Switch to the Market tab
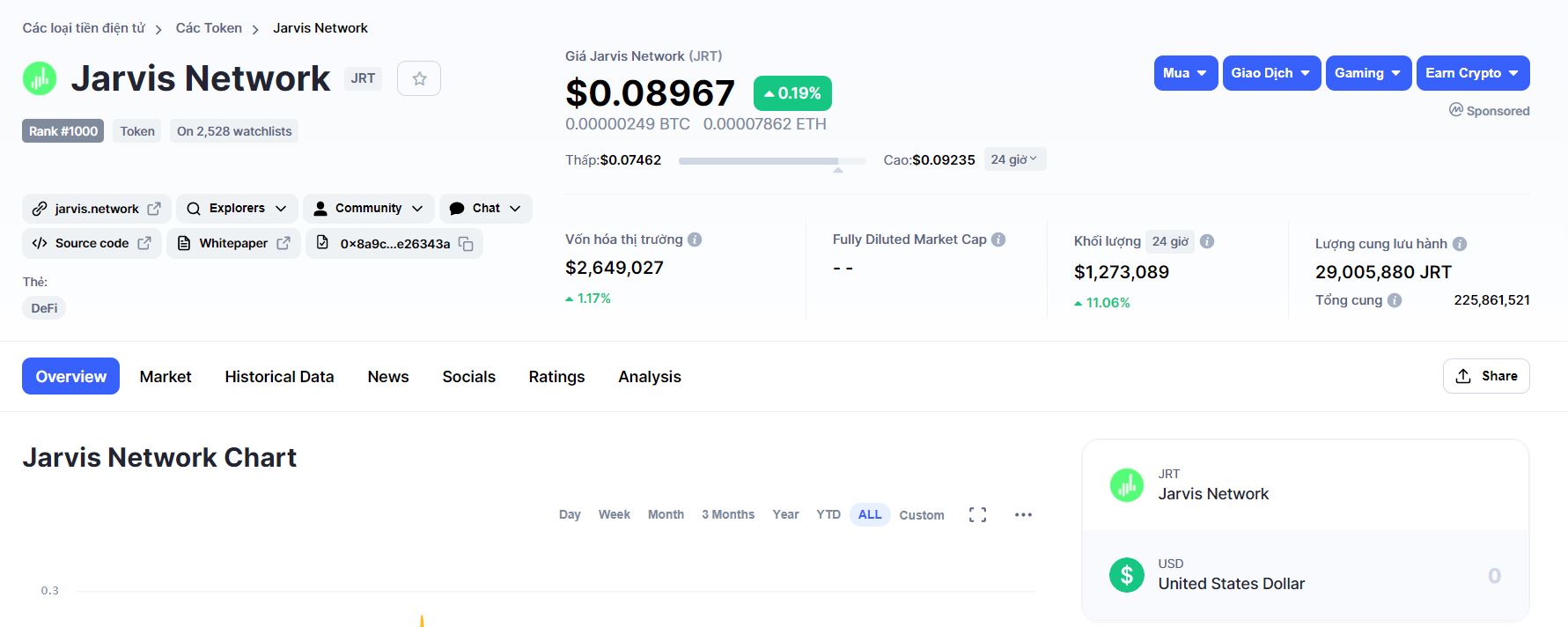1568x627 pixels. coord(166,376)
